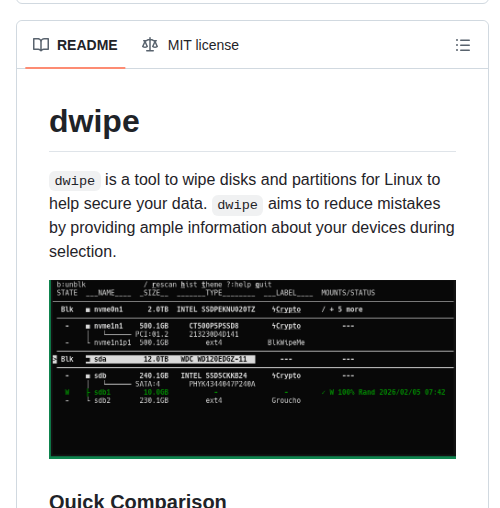Open the README outline menu icon
500x508 pixels.
[x=463, y=45]
